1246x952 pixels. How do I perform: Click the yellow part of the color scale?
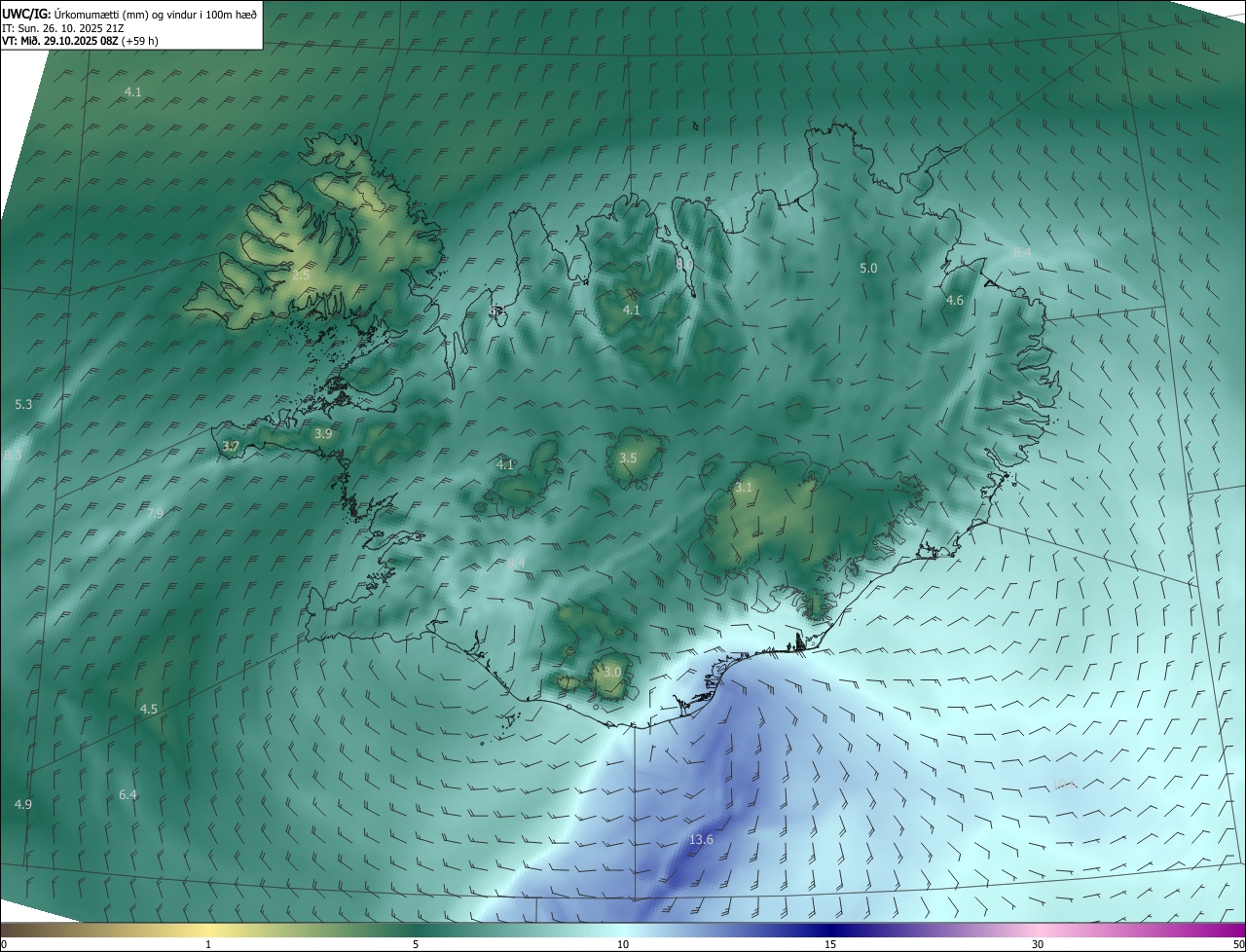(x=209, y=930)
